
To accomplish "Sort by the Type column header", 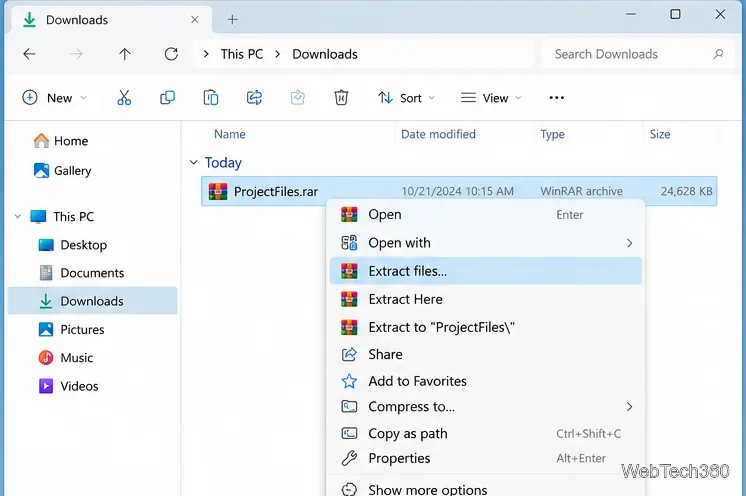I will tap(552, 134).
